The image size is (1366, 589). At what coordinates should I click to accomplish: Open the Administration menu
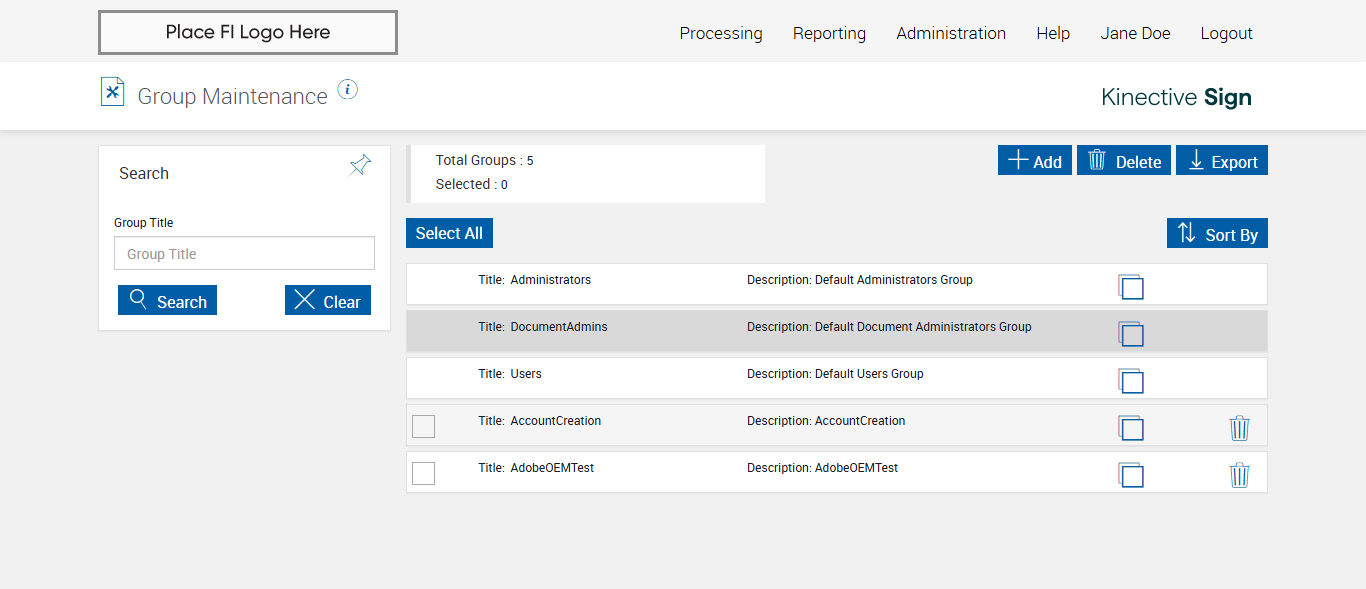pyautogui.click(x=951, y=33)
